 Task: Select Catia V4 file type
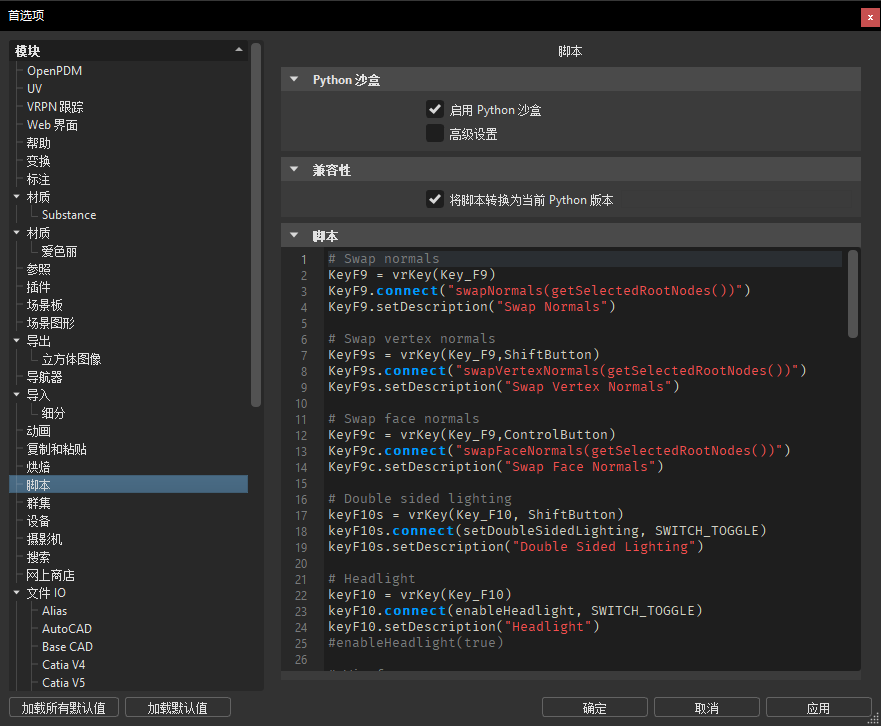63,664
